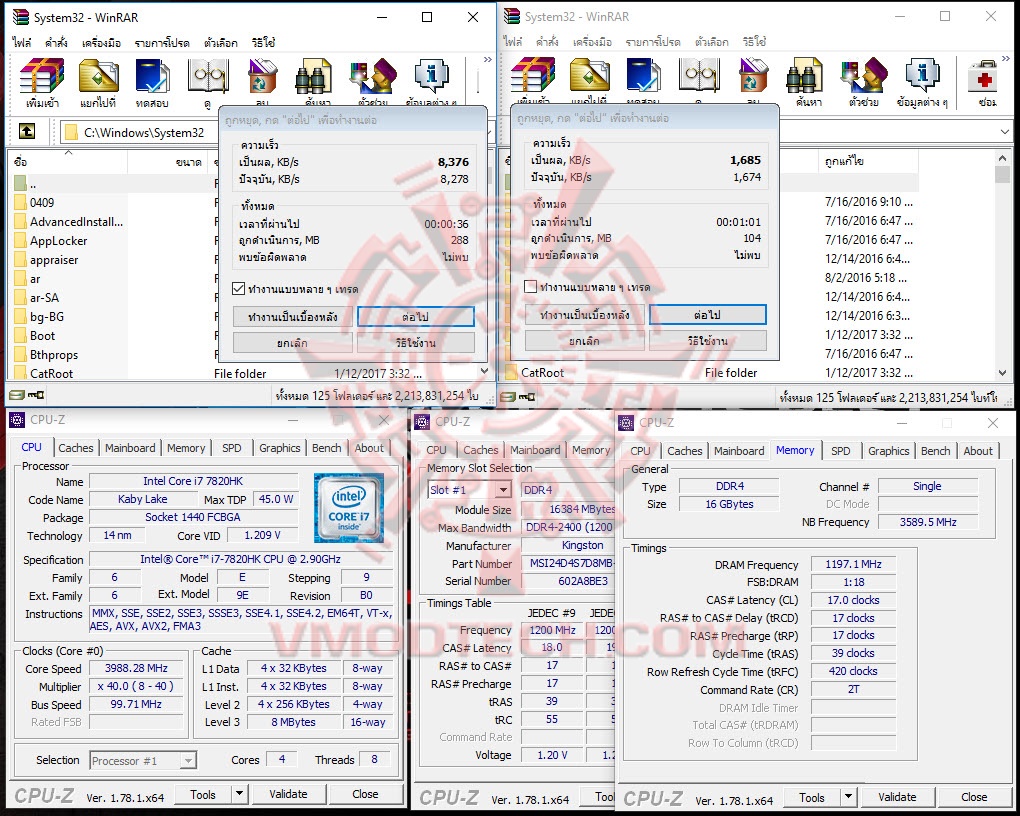Select the Bthprops folder in left WinRAR
This screenshot has height=816, width=1020.
pyautogui.click(x=54, y=355)
